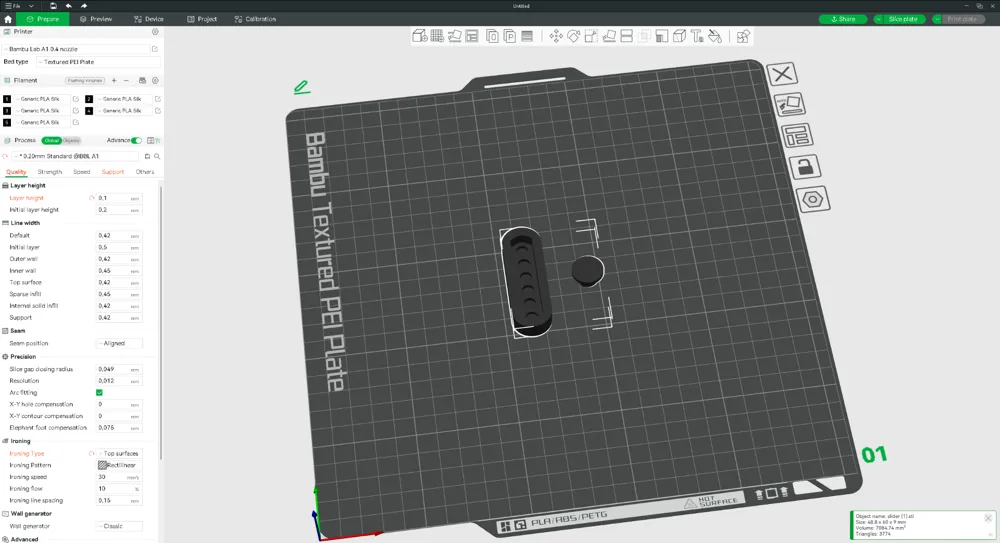The height and width of the screenshot is (543, 1000).
Task: Switch to the Preview tab
Action: (96, 19)
